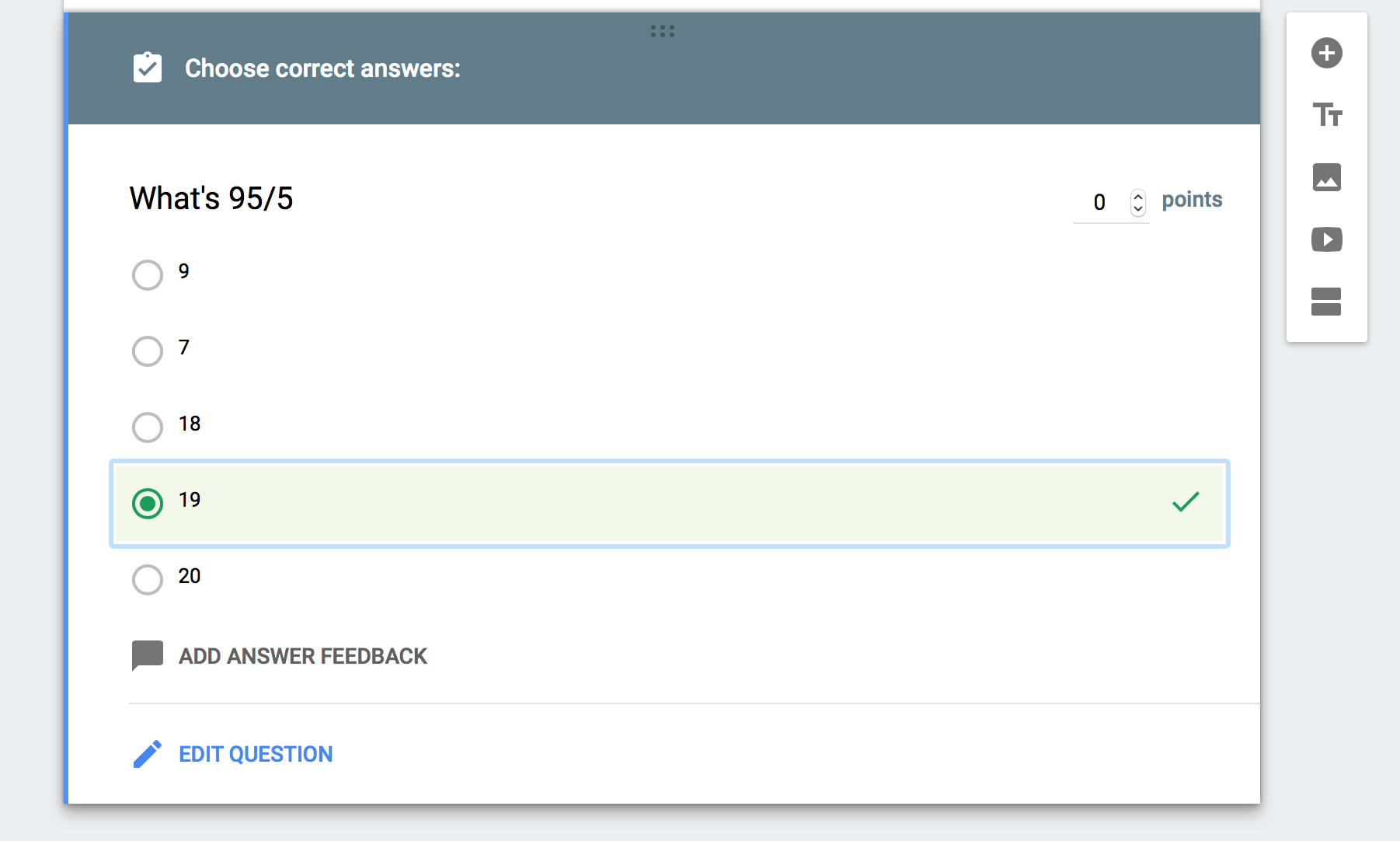
Task: Click the points stepper arrows
Action: pyautogui.click(x=1138, y=202)
